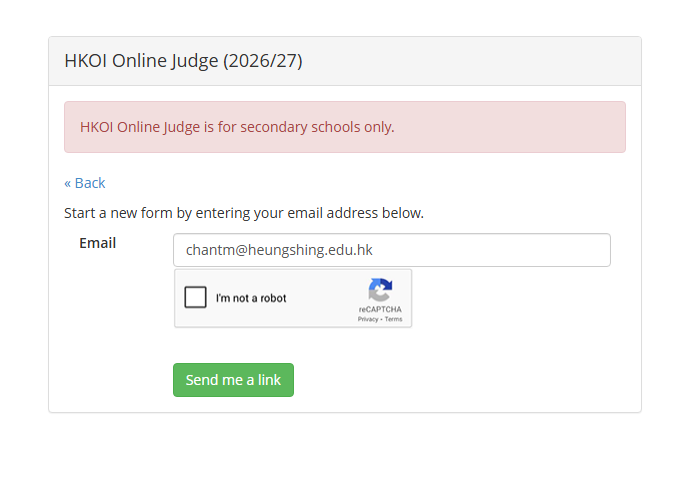Click the reCAPTCHA swirl logo icon

pos(380,290)
